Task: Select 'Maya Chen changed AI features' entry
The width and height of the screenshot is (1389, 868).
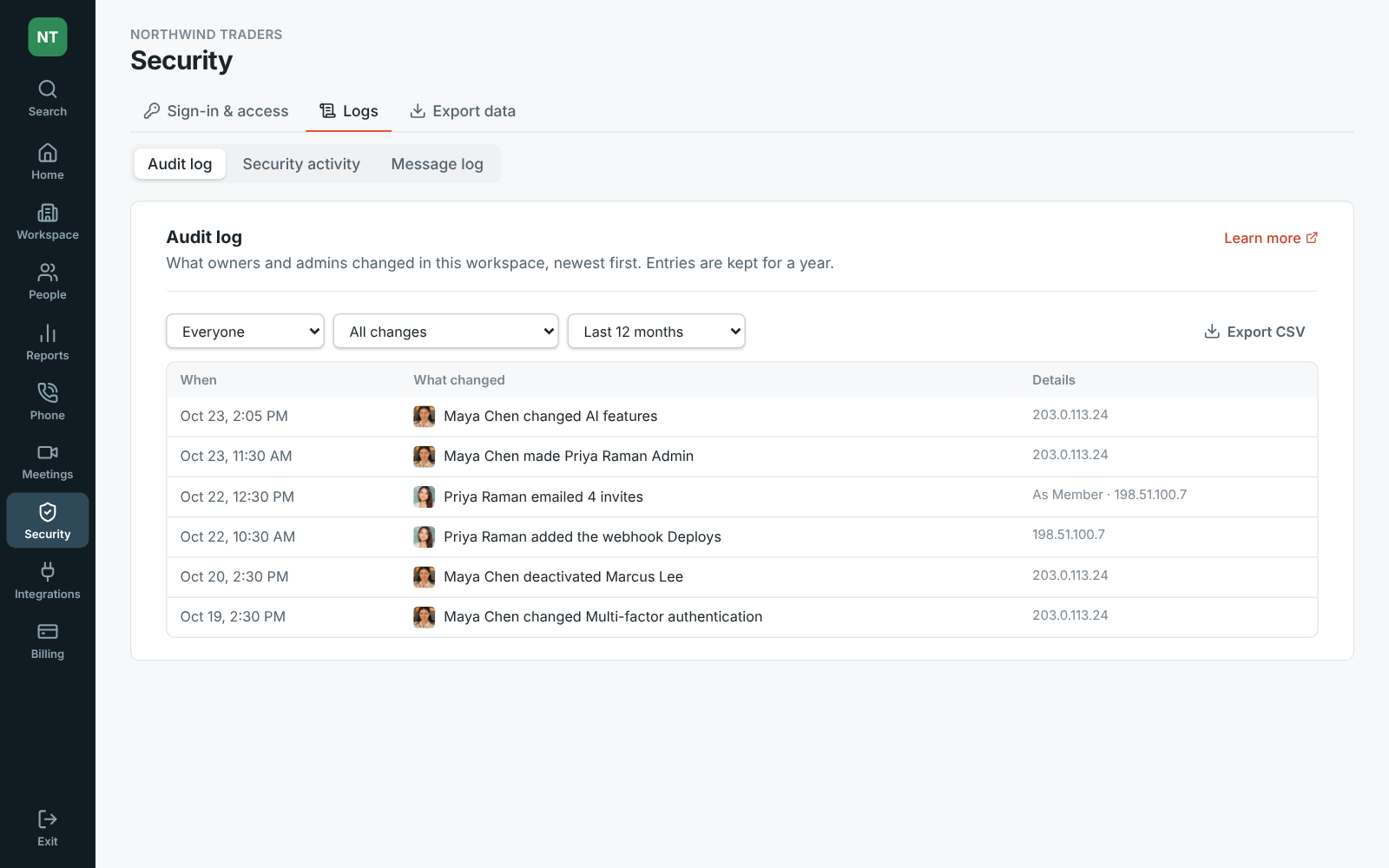Action: [742, 417]
